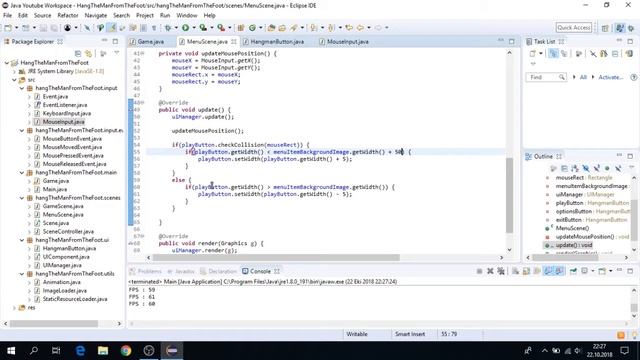Click the Back navigation arrow in toolbar
The image size is (640, 360).
pos(360,28)
